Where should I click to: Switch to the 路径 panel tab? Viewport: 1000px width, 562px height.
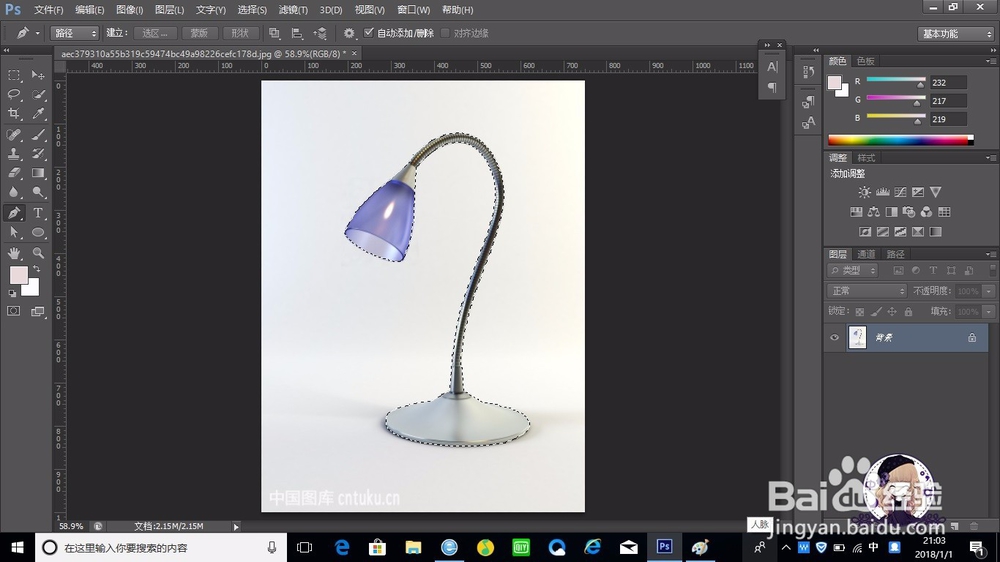coord(895,255)
